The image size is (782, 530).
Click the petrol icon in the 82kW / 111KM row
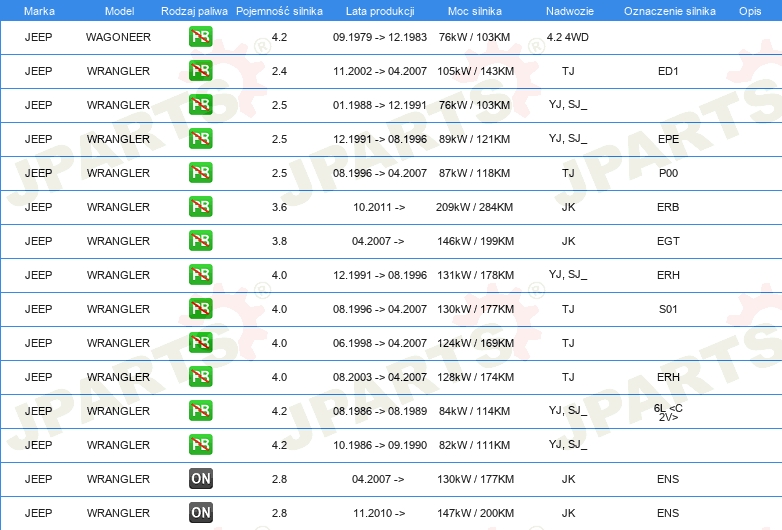coord(200,445)
